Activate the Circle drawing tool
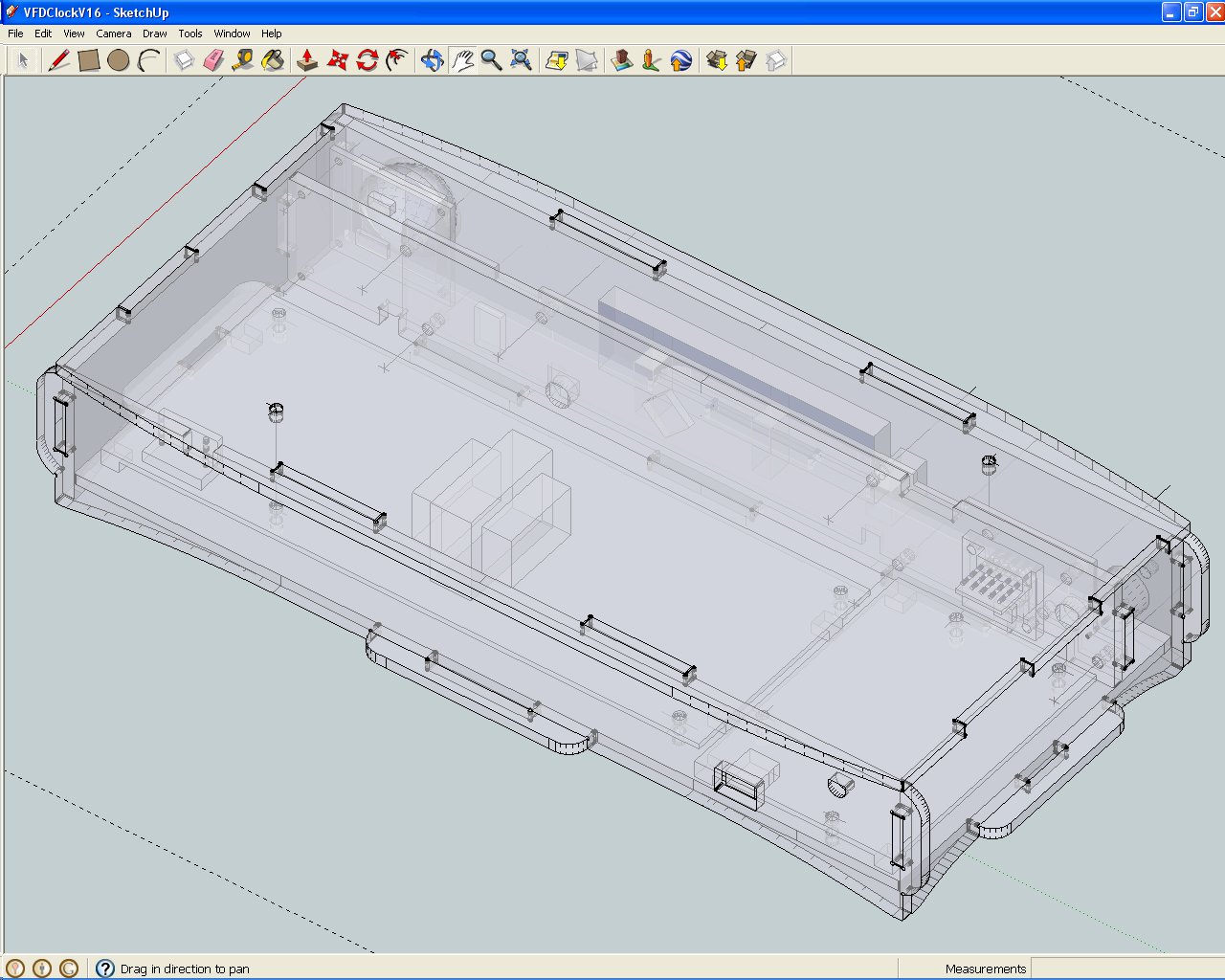 (x=119, y=61)
